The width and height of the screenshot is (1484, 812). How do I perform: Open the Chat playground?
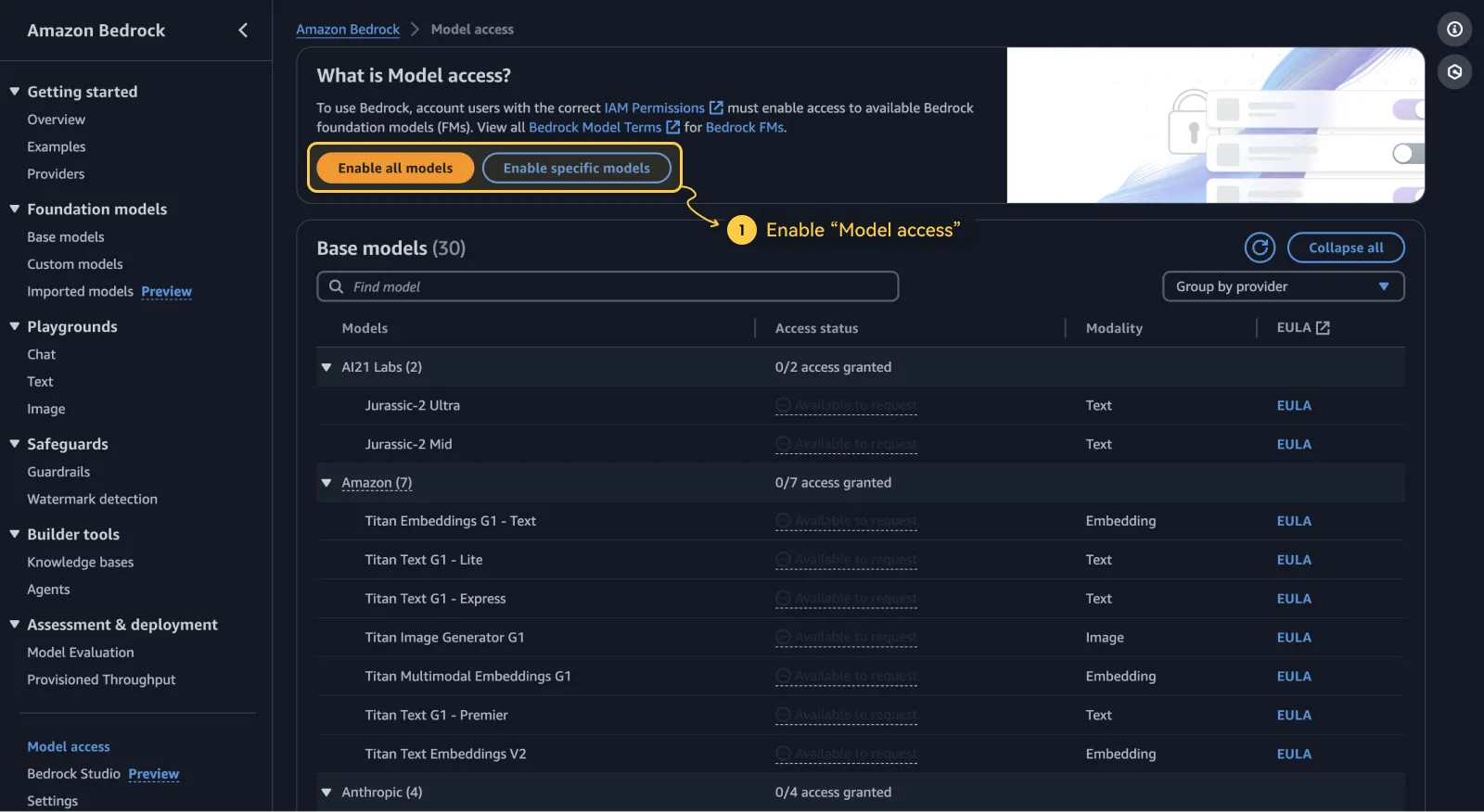click(x=42, y=354)
